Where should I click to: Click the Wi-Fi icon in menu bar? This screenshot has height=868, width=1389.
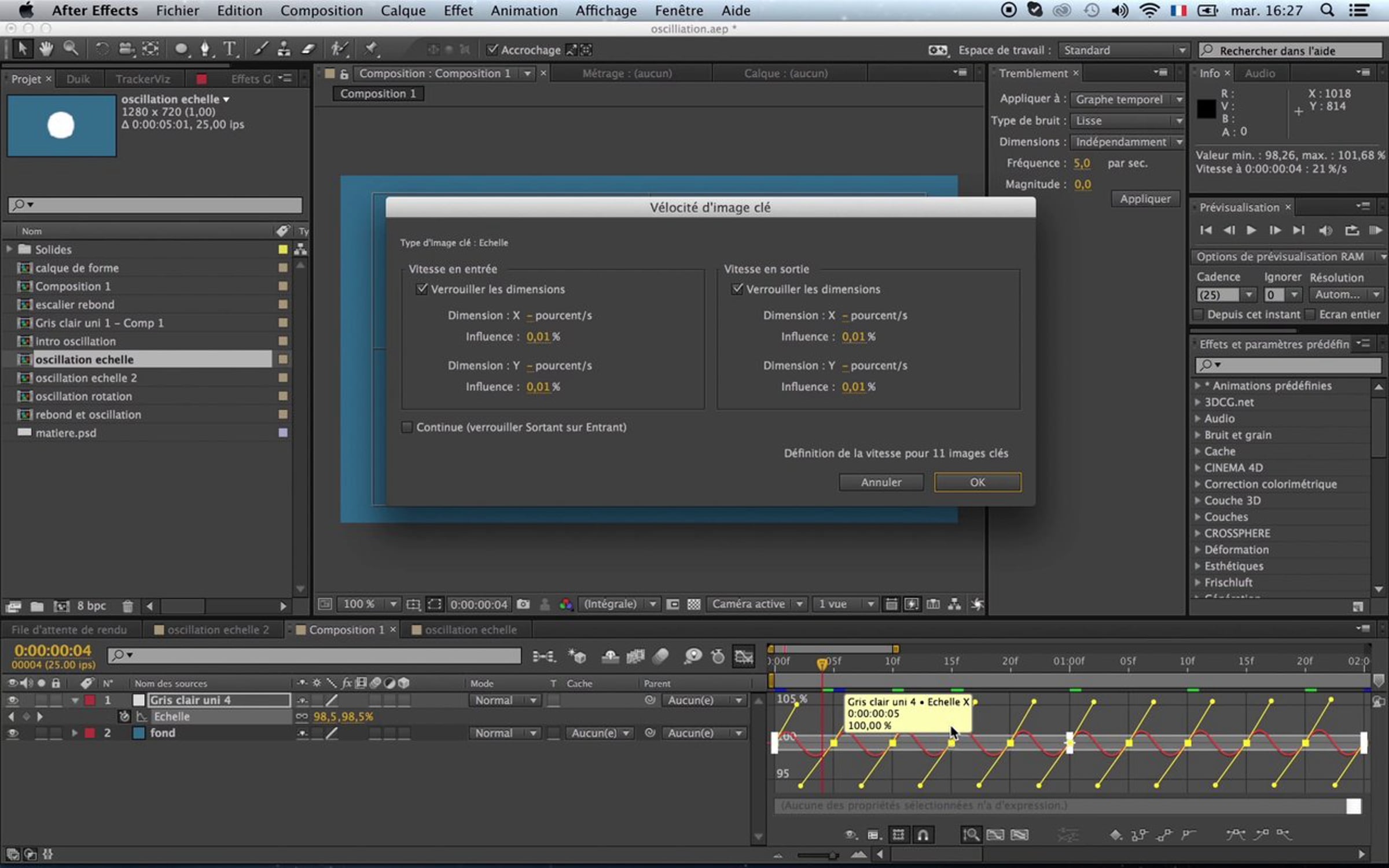click(1149, 10)
